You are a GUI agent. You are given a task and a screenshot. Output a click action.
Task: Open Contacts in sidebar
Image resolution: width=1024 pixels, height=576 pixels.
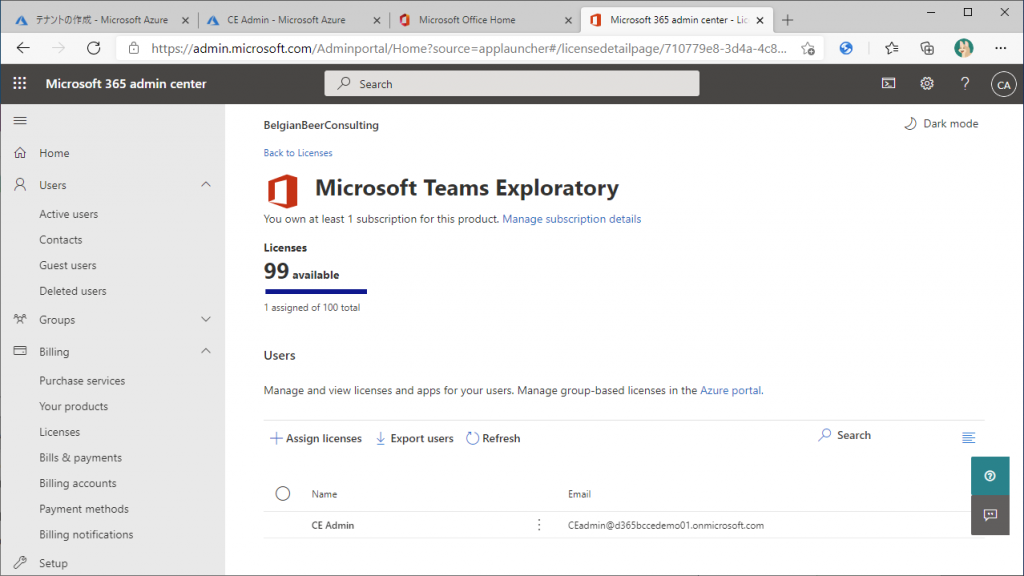pos(61,240)
